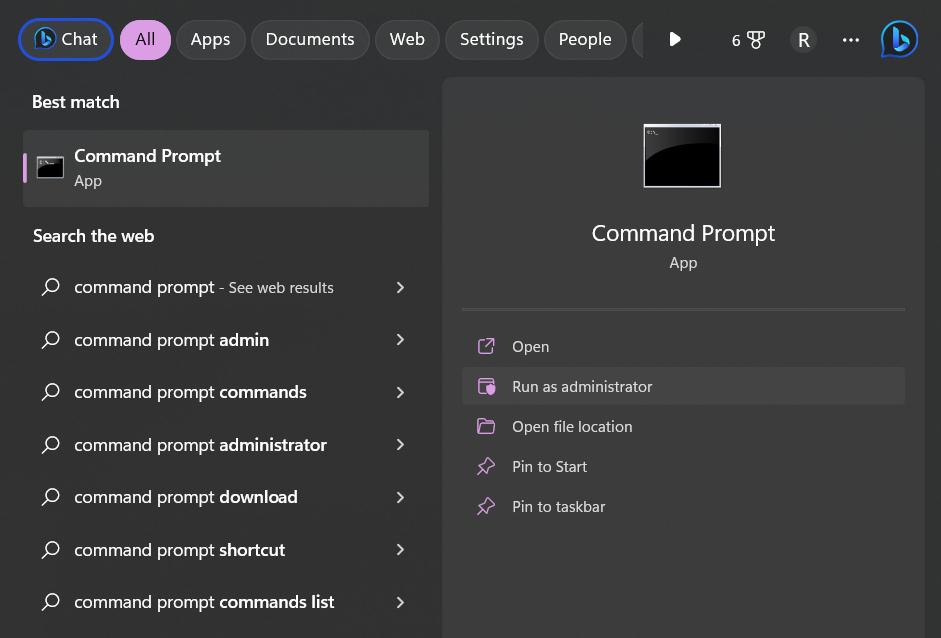Select Command Prompt best match result
Viewport: 941px width, 638px height.
point(226,168)
